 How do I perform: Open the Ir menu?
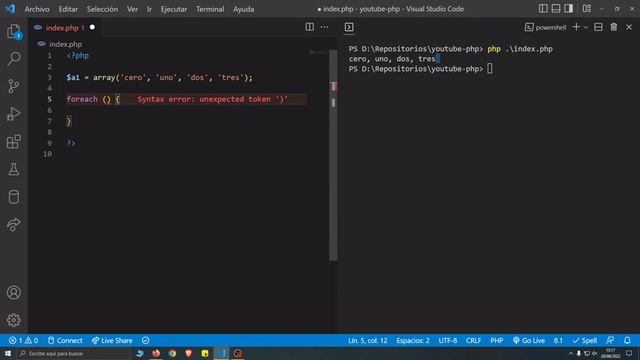pyautogui.click(x=149, y=9)
